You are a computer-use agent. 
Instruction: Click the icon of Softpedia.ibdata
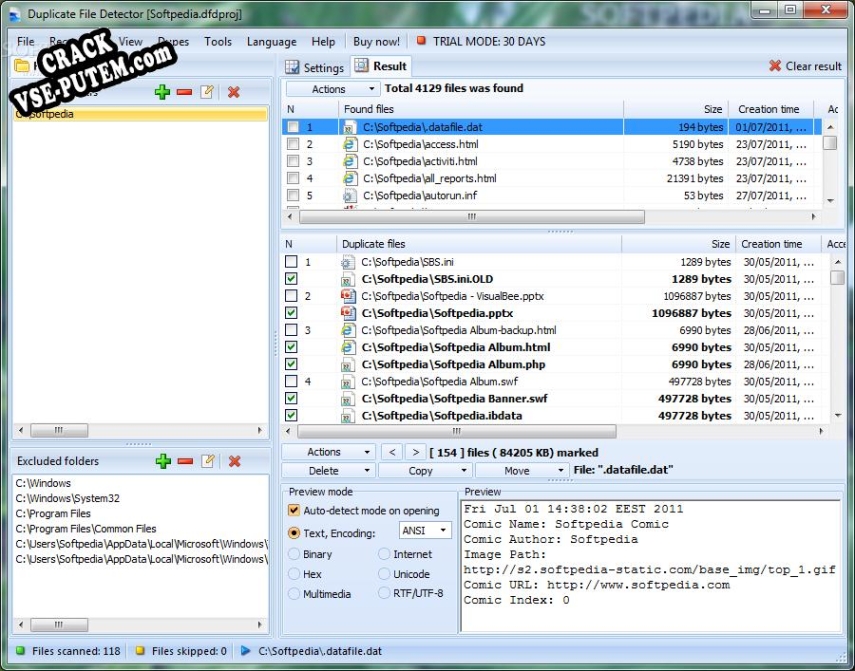point(348,416)
